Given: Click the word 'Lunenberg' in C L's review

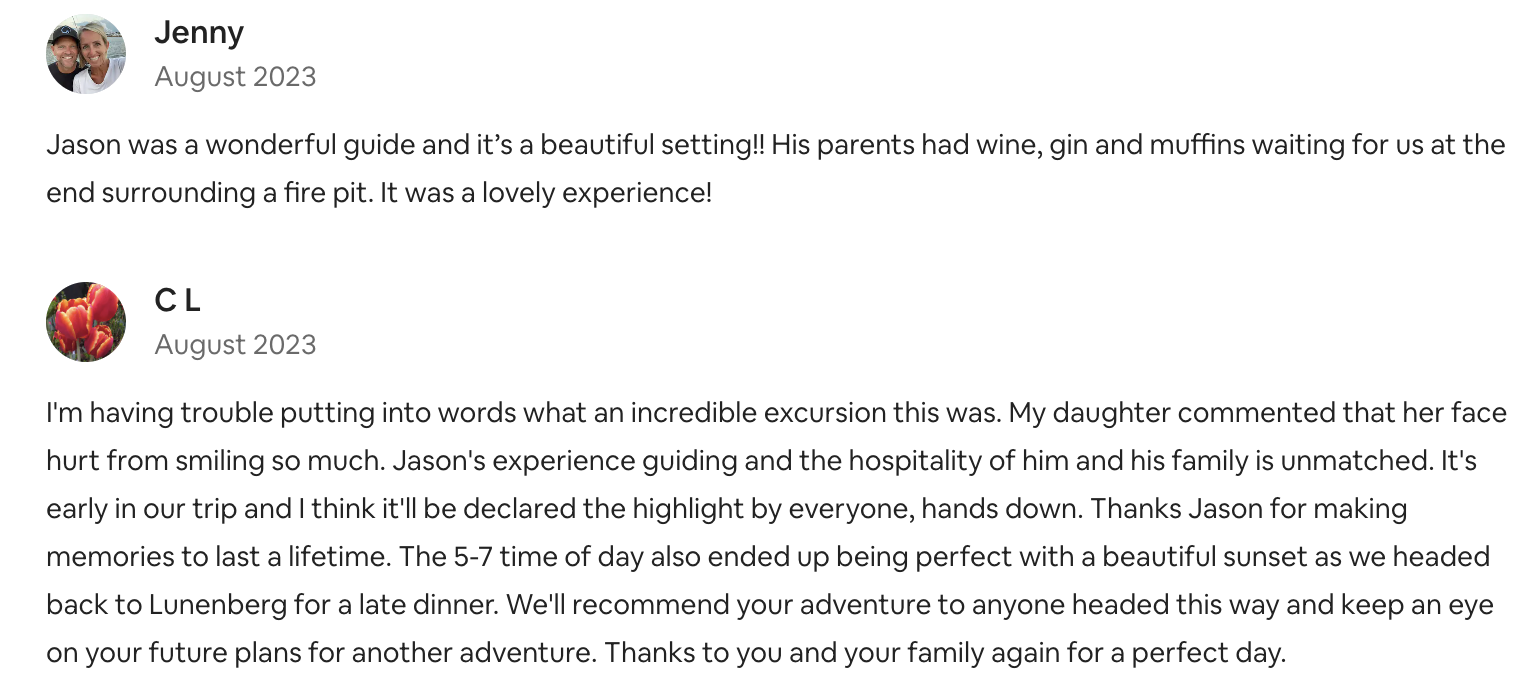Looking at the screenshot, I should pyautogui.click(x=206, y=605).
